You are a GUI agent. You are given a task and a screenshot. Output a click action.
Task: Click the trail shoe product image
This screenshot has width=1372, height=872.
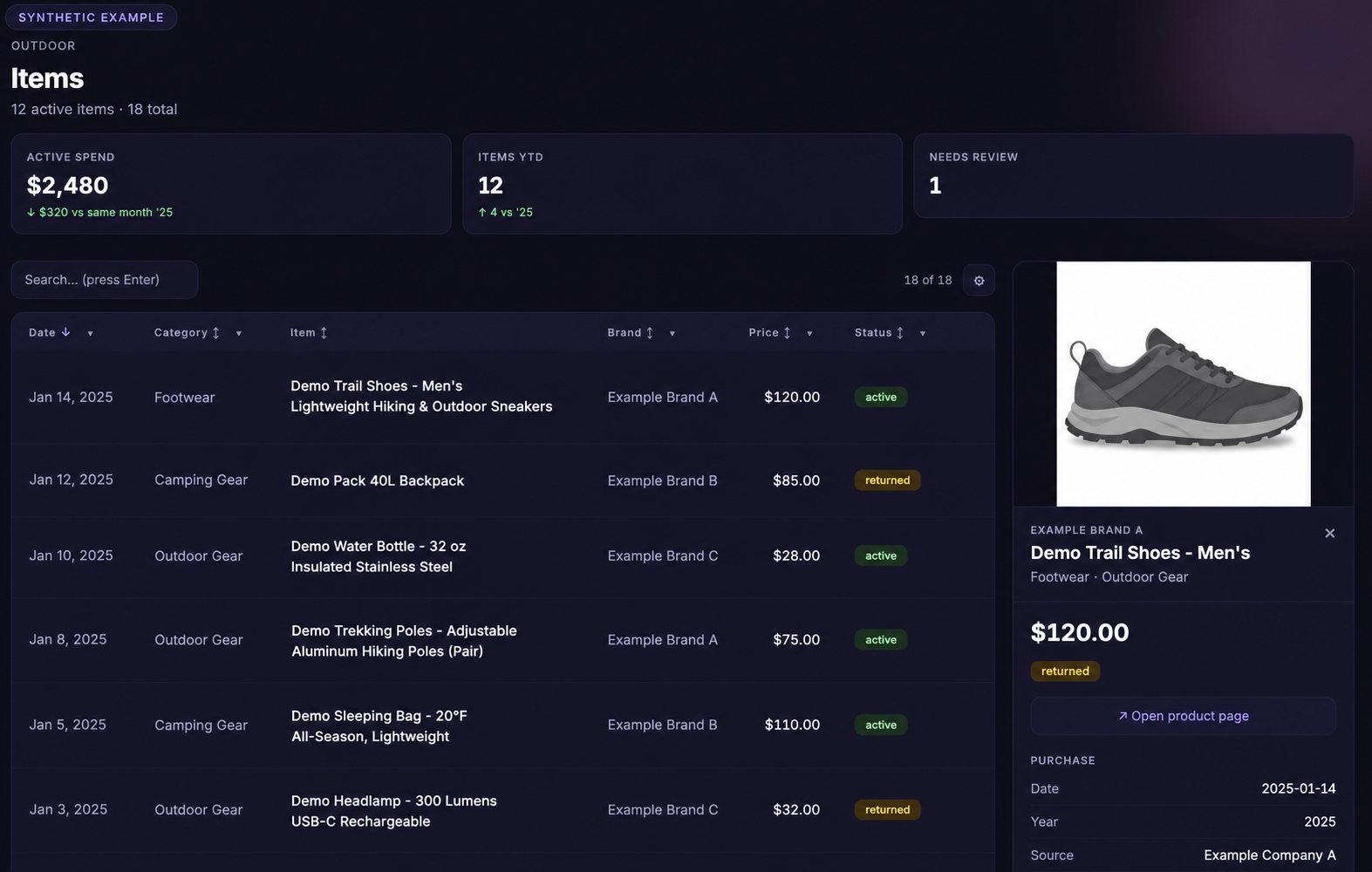[x=1184, y=384]
